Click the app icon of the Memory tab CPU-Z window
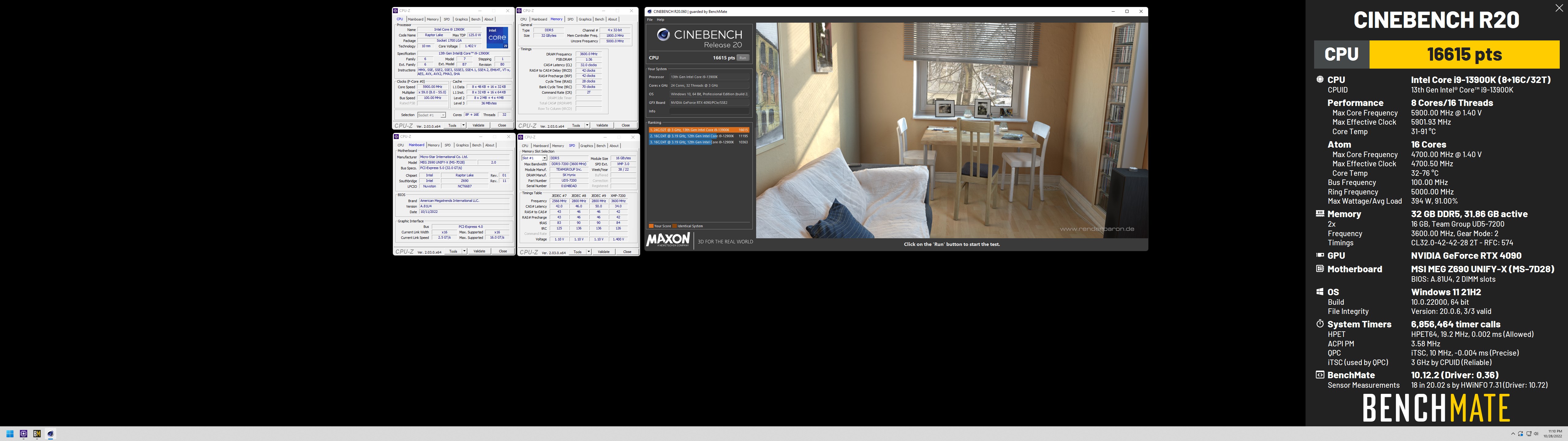The height and width of the screenshot is (441, 1568). 520,10
